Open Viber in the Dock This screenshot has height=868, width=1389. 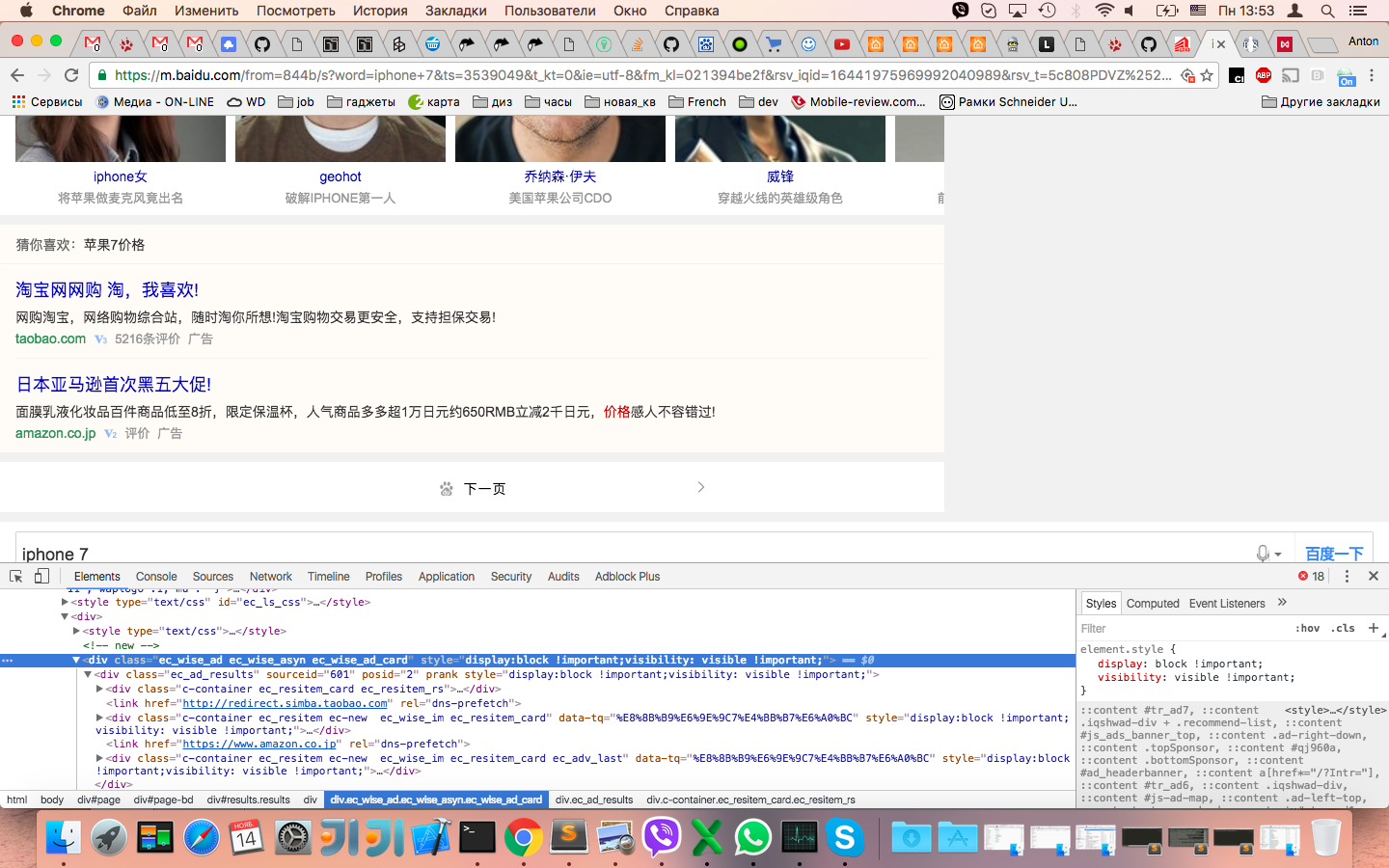coord(662,837)
